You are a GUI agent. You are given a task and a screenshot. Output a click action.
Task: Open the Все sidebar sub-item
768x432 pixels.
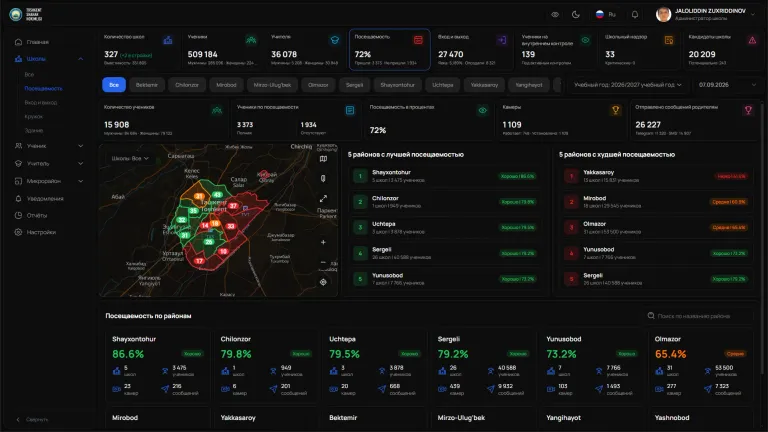pos(29,74)
